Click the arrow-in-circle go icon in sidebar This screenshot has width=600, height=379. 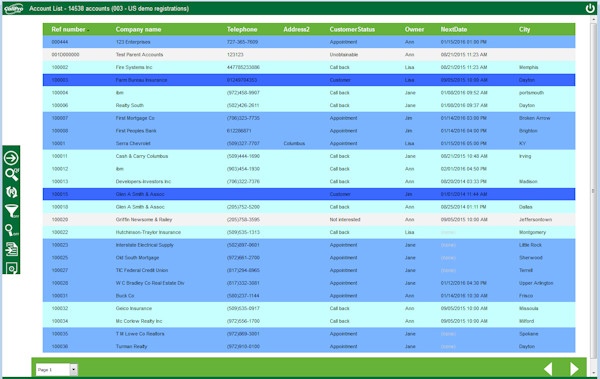point(11,158)
